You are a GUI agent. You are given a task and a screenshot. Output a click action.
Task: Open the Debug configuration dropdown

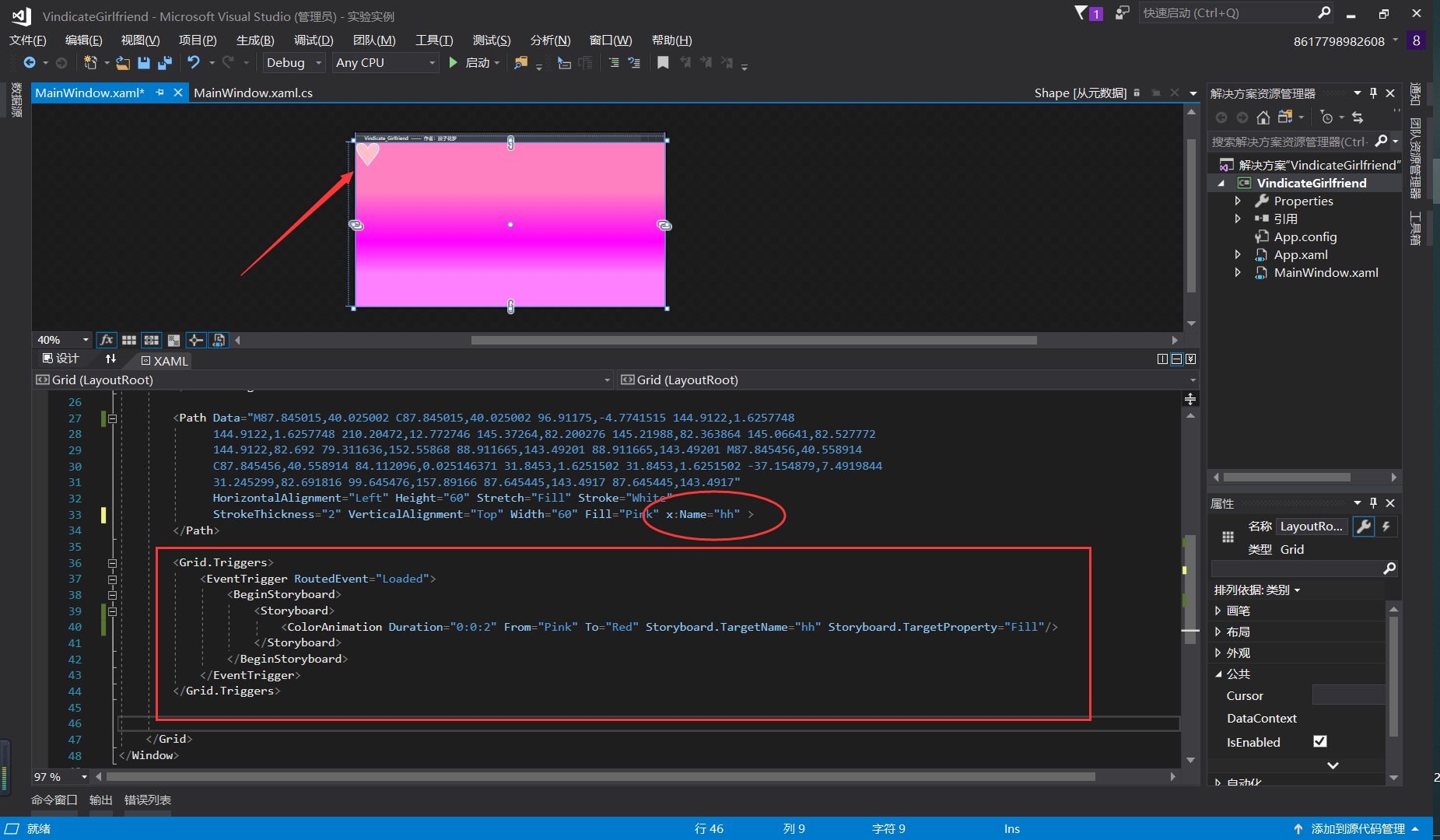click(293, 62)
